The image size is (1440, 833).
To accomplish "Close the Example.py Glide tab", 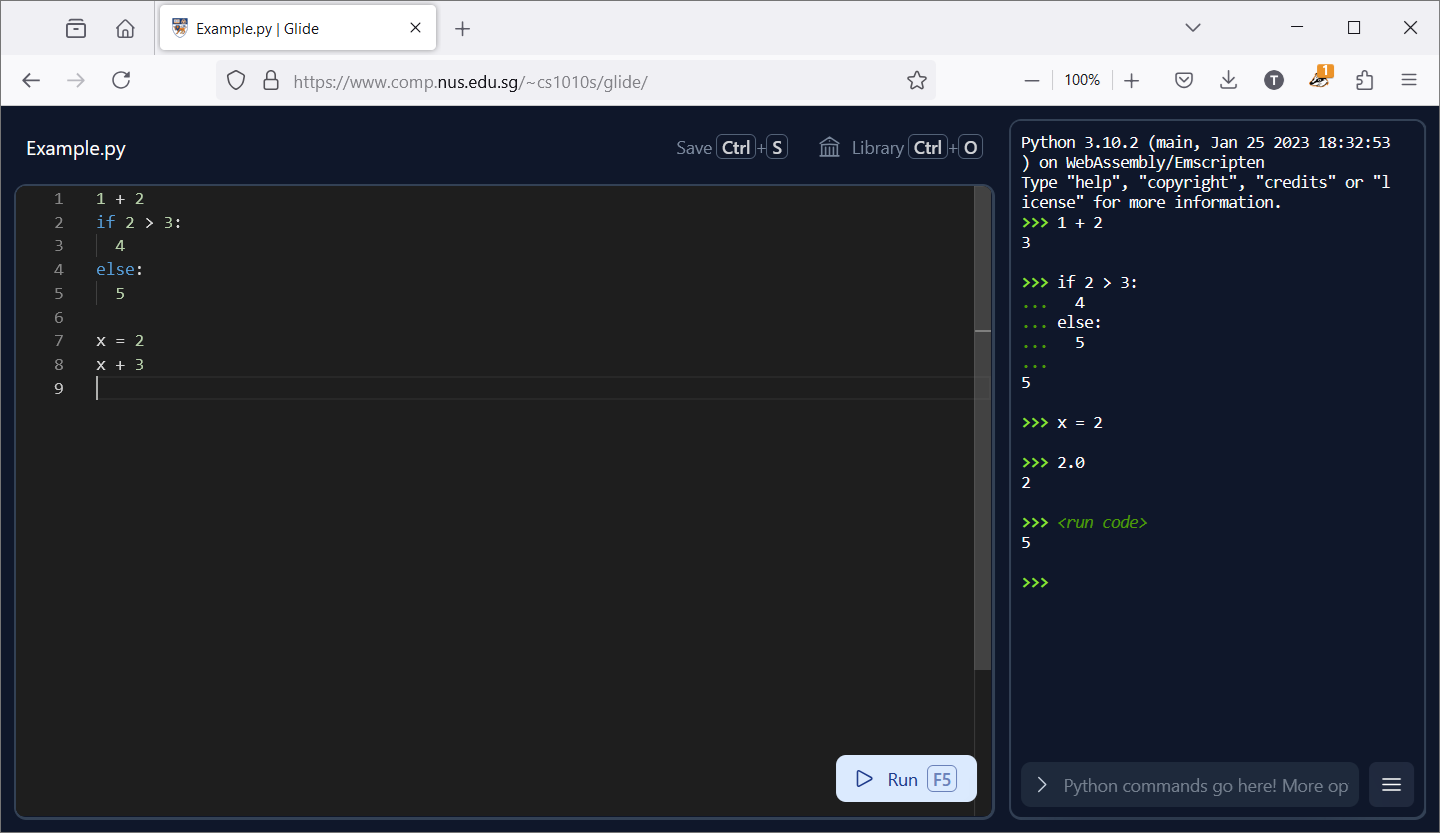I will click(415, 28).
